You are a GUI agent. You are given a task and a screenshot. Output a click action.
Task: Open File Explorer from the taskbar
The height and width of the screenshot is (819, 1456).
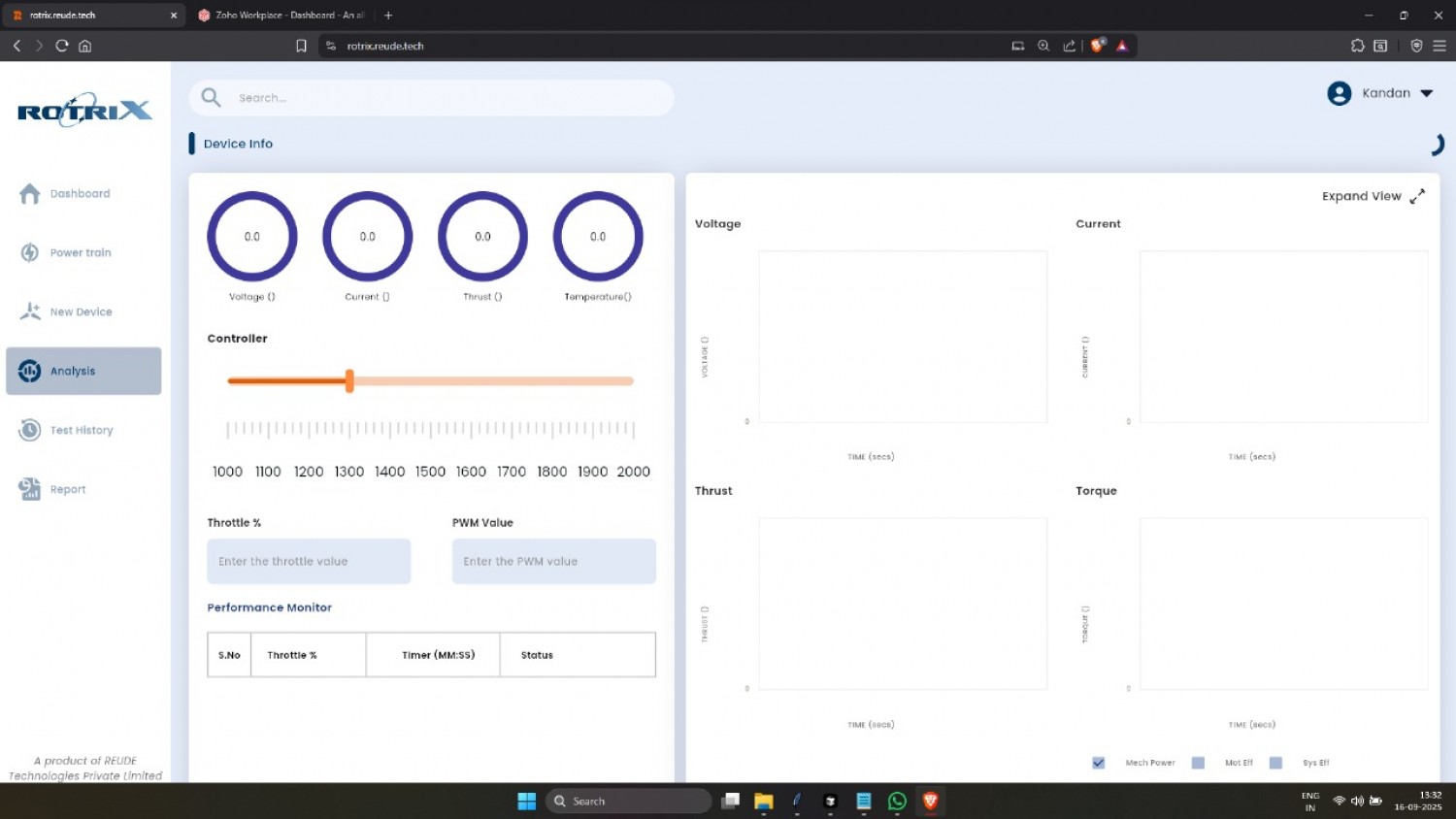click(x=764, y=802)
